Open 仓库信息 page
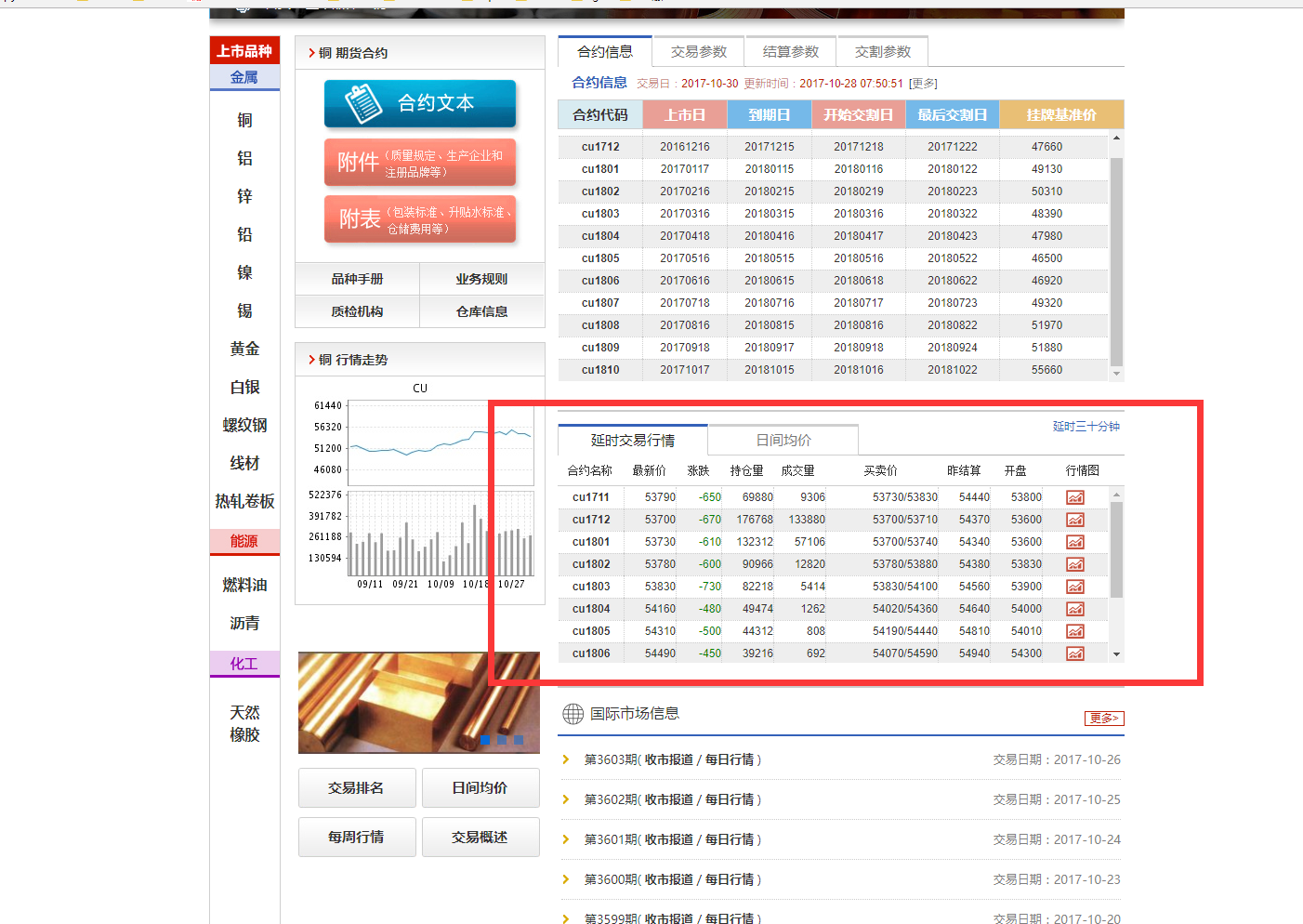This screenshot has height=924, width=1303. pos(481,311)
